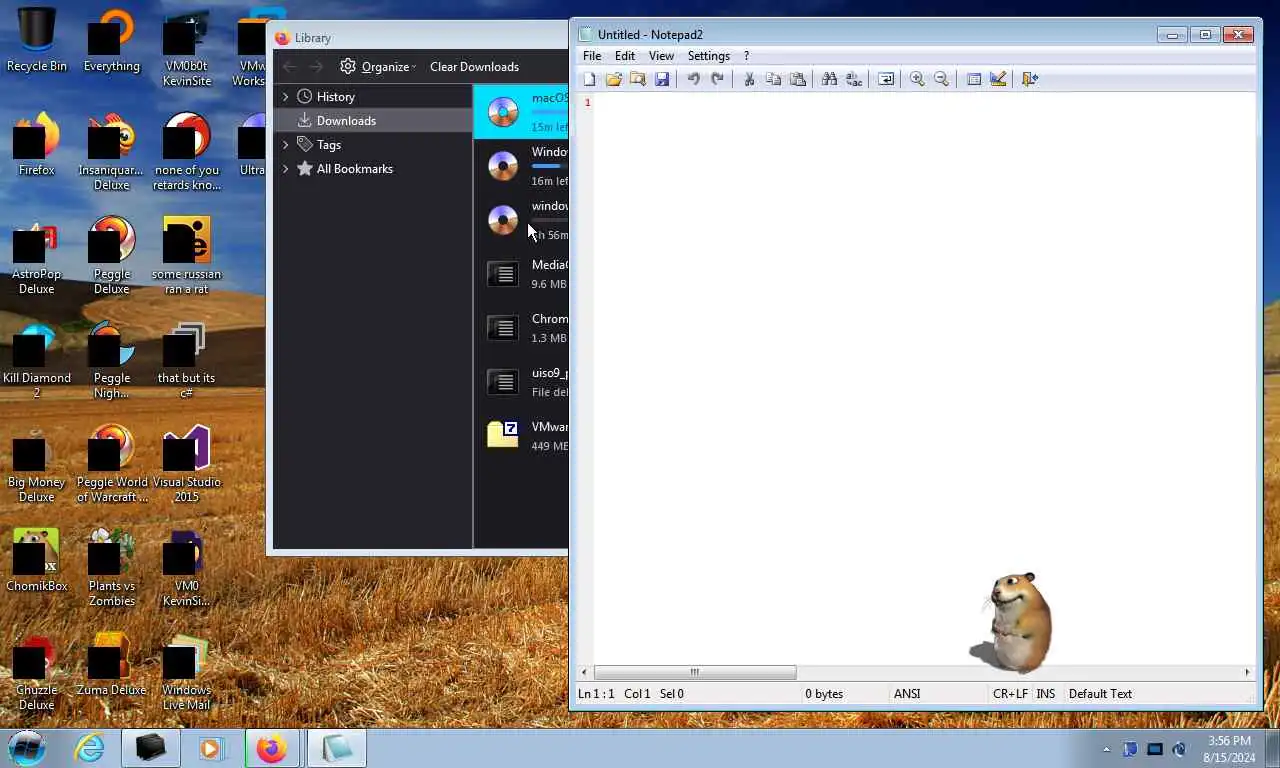Click the Zoom Out magnifier in Notepad2
The height and width of the screenshot is (768, 1280).
(941, 79)
